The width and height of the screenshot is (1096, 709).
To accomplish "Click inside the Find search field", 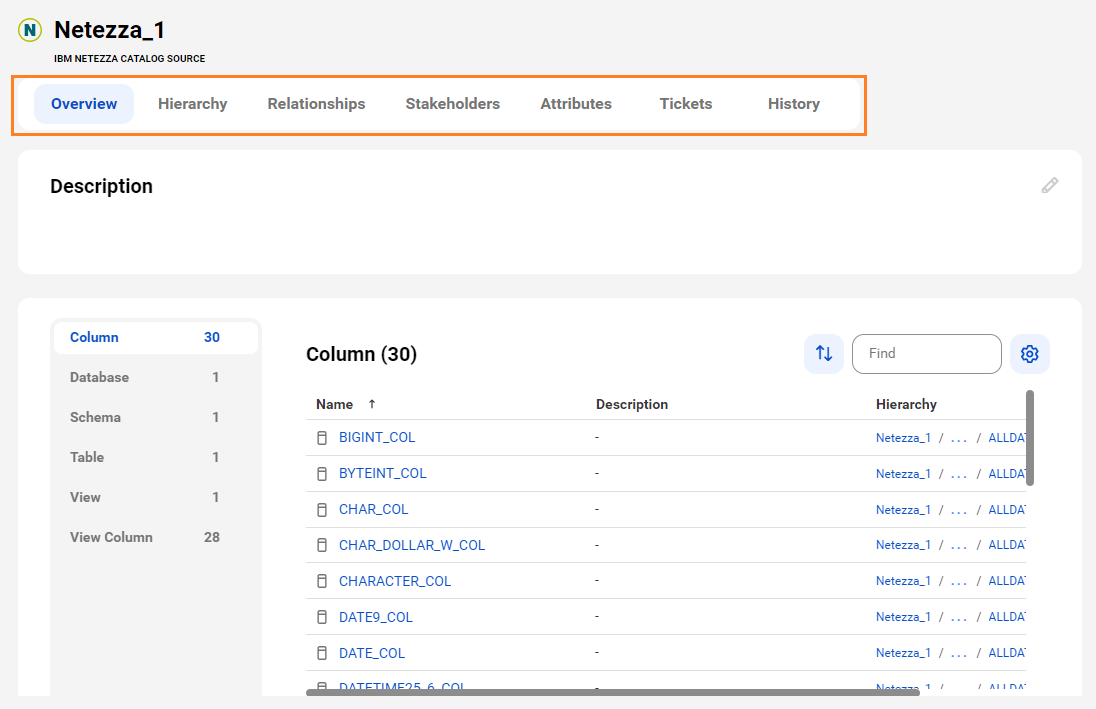I will pos(926,354).
